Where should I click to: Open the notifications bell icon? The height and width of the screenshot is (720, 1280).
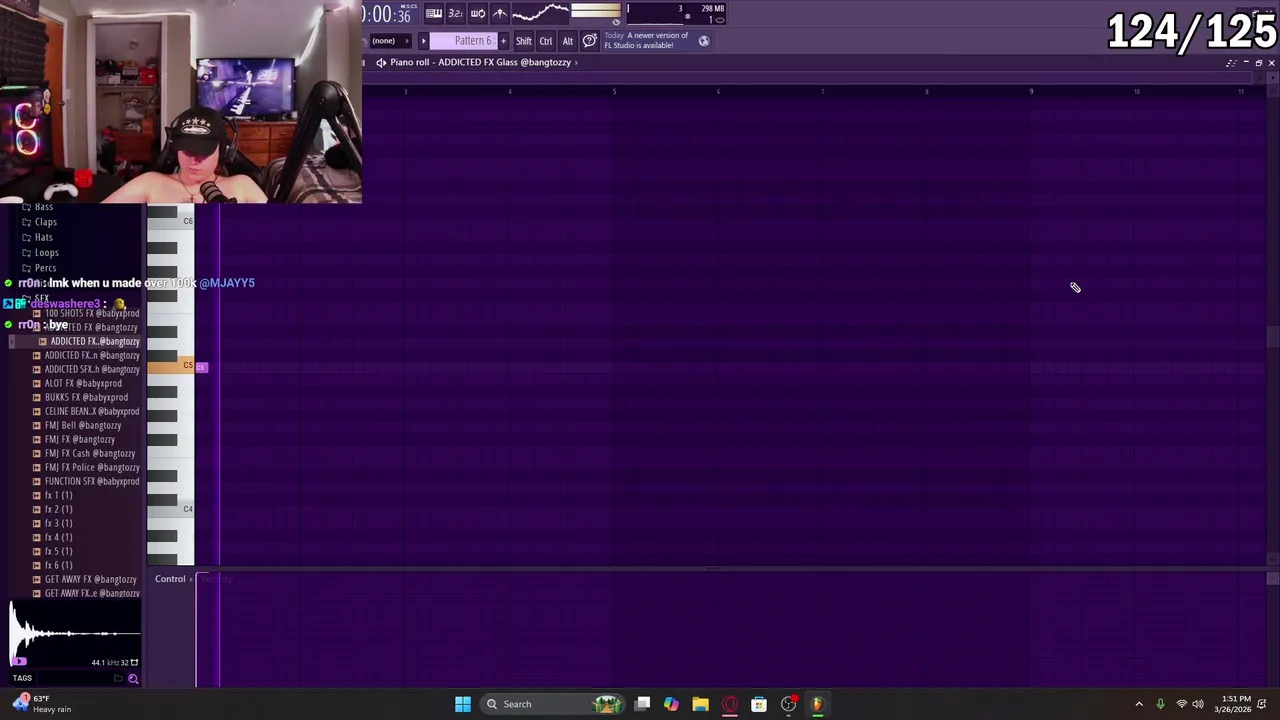1263,704
